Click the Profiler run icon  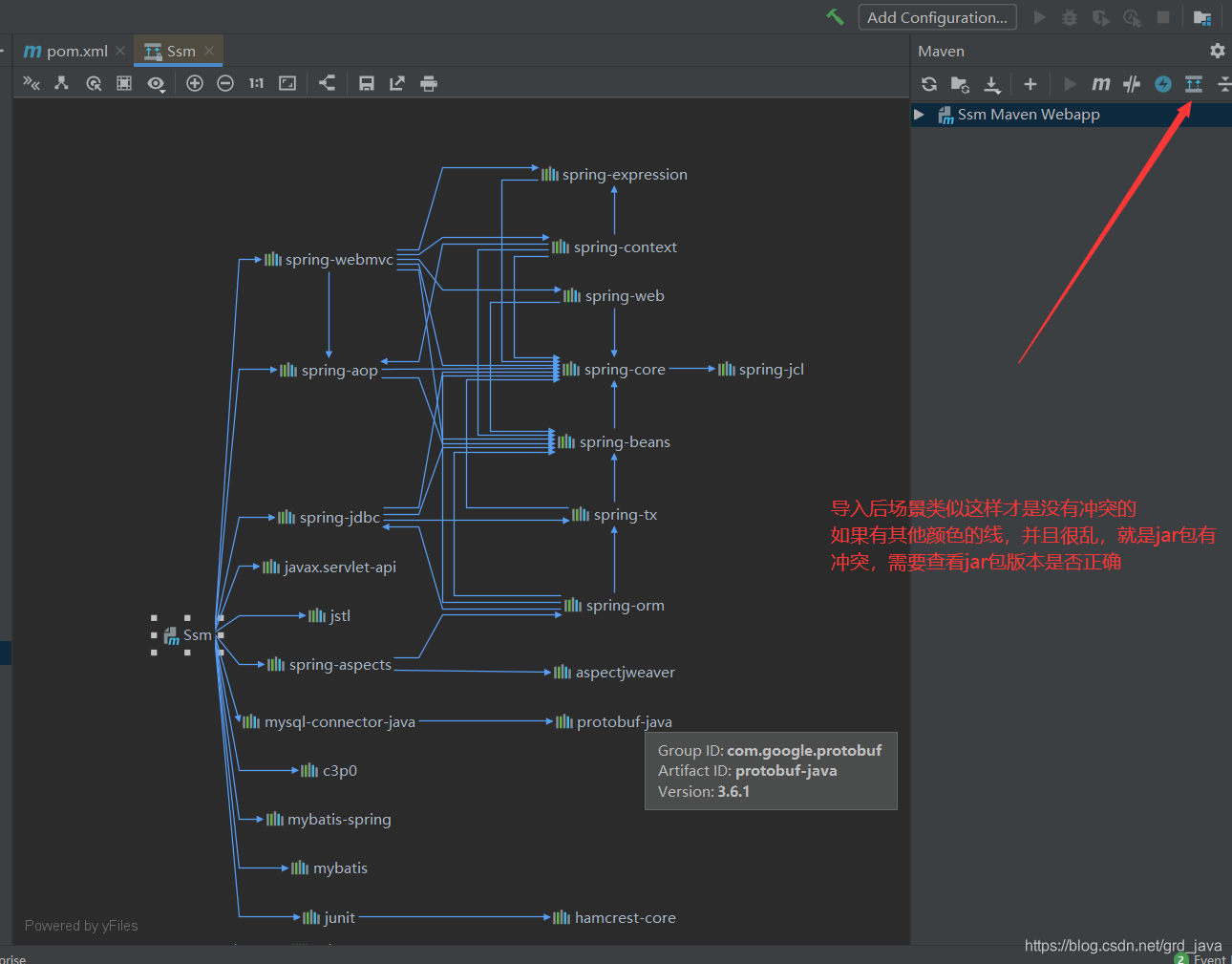point(1133,17)
